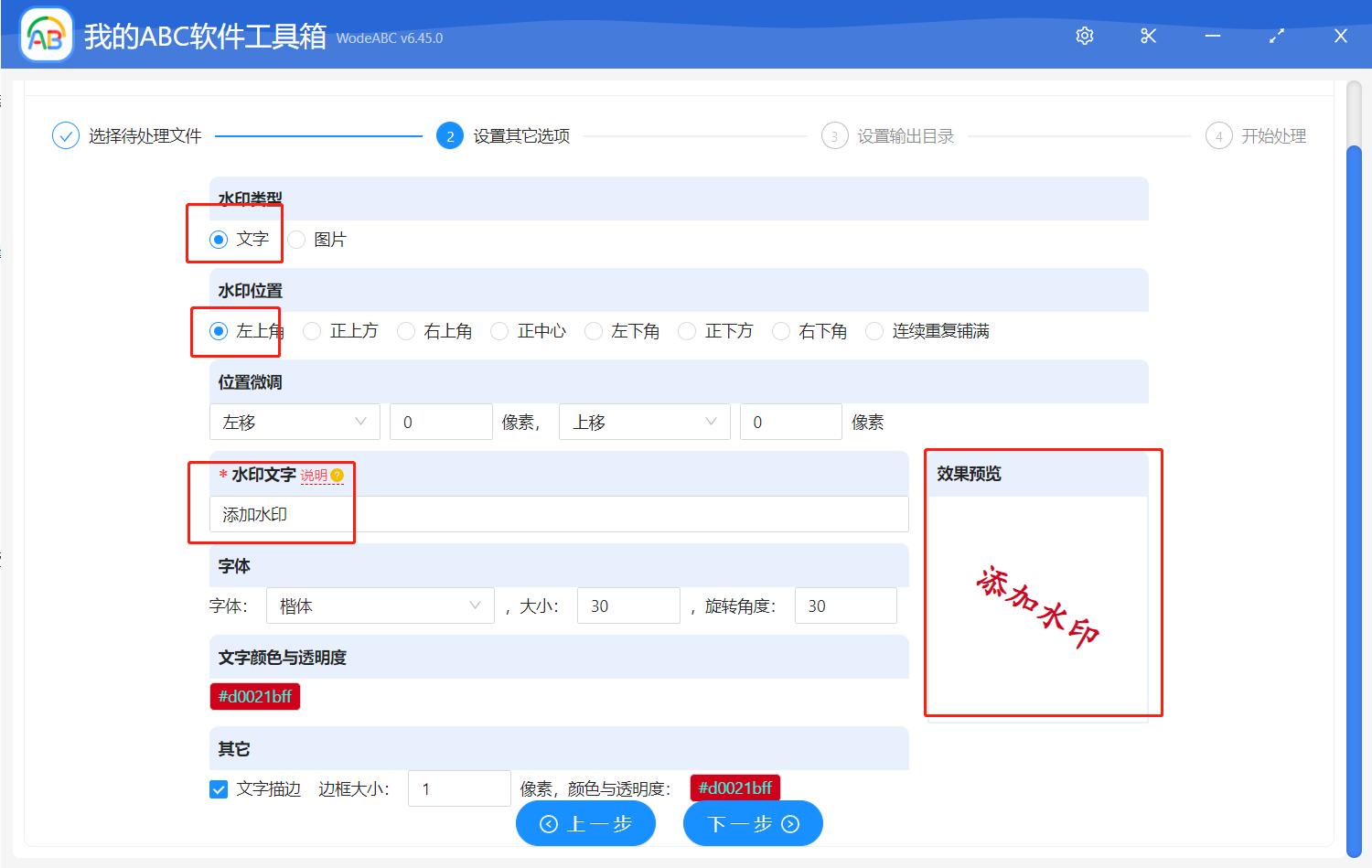The height and width of the screenshot is (868, 1372).
Task: Click the 下一步 button
Action: coord(752,822)
